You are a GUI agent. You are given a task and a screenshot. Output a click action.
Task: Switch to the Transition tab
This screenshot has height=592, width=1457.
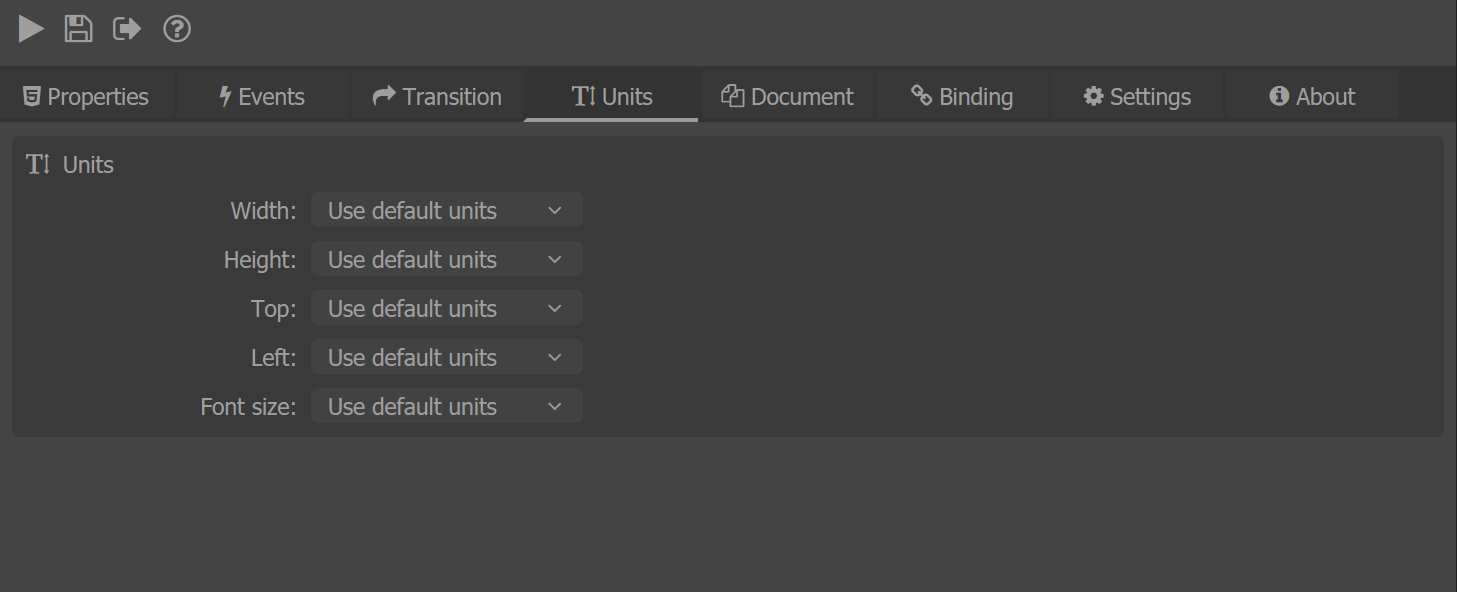pos(437,96)
